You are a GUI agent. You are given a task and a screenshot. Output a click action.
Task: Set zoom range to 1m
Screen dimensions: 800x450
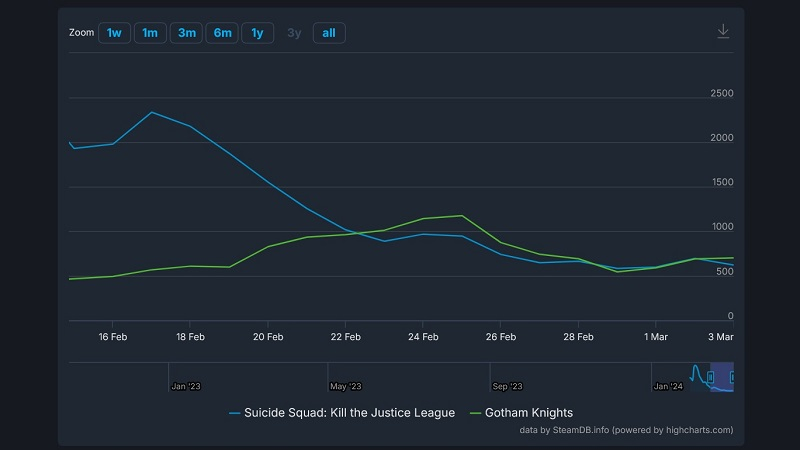pyautogui.click(x=150, y=33)
